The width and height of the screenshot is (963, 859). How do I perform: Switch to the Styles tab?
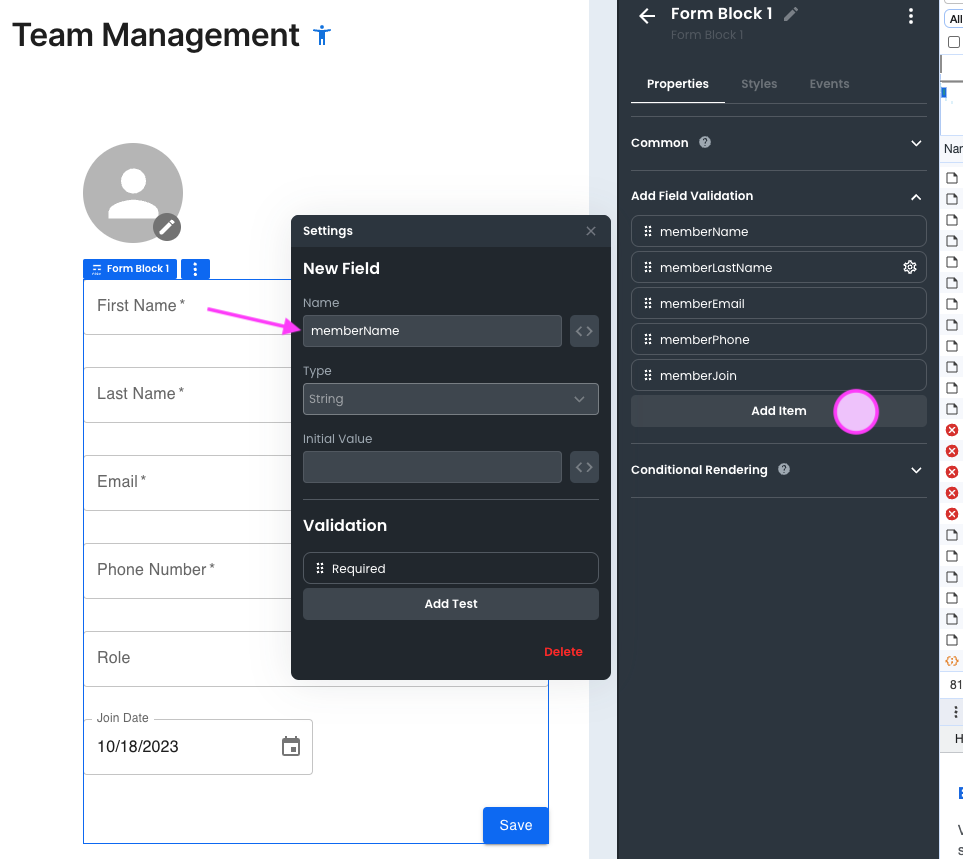tap(759, 84)
